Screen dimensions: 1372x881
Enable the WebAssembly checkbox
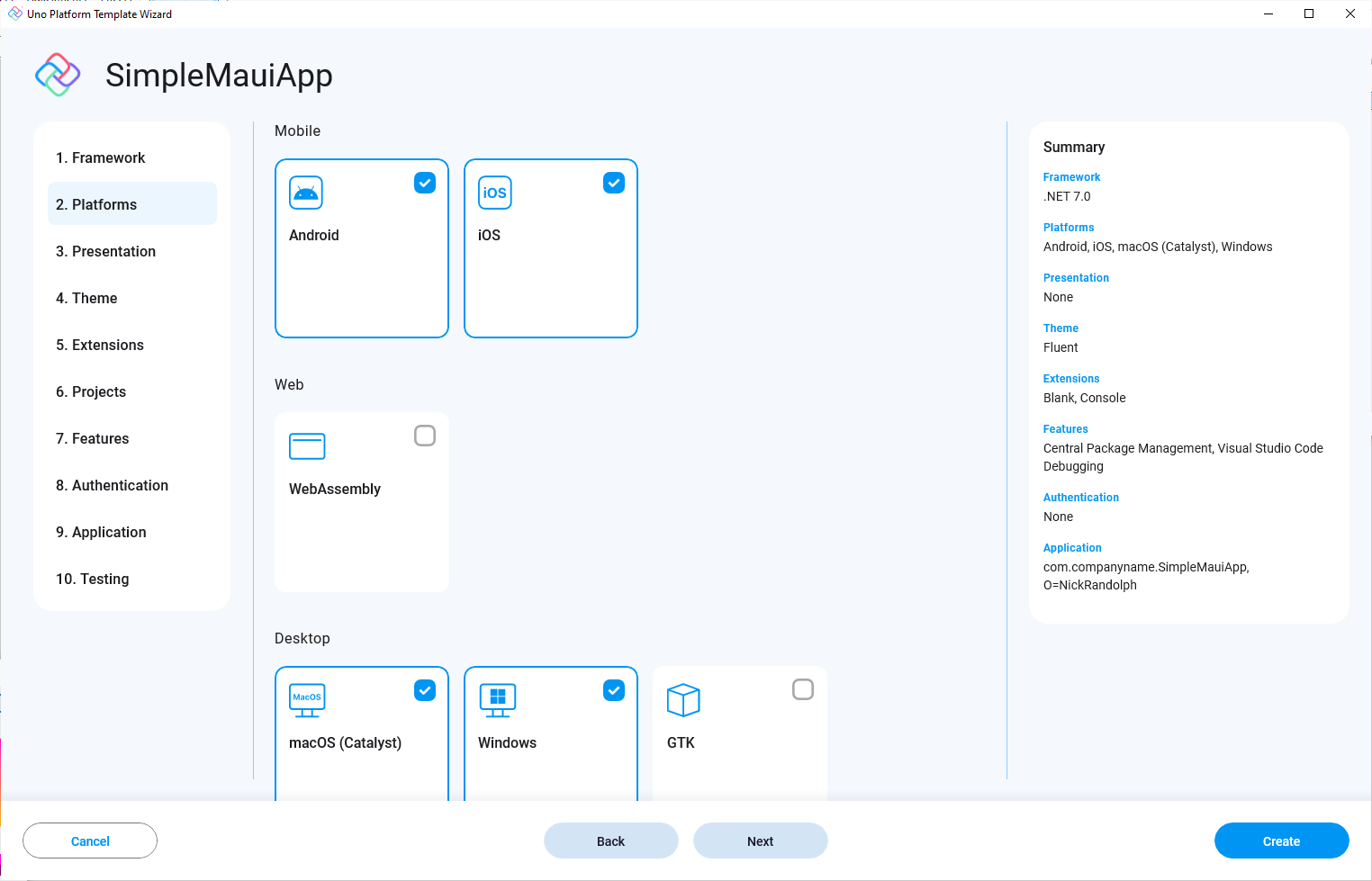(425, 436)
